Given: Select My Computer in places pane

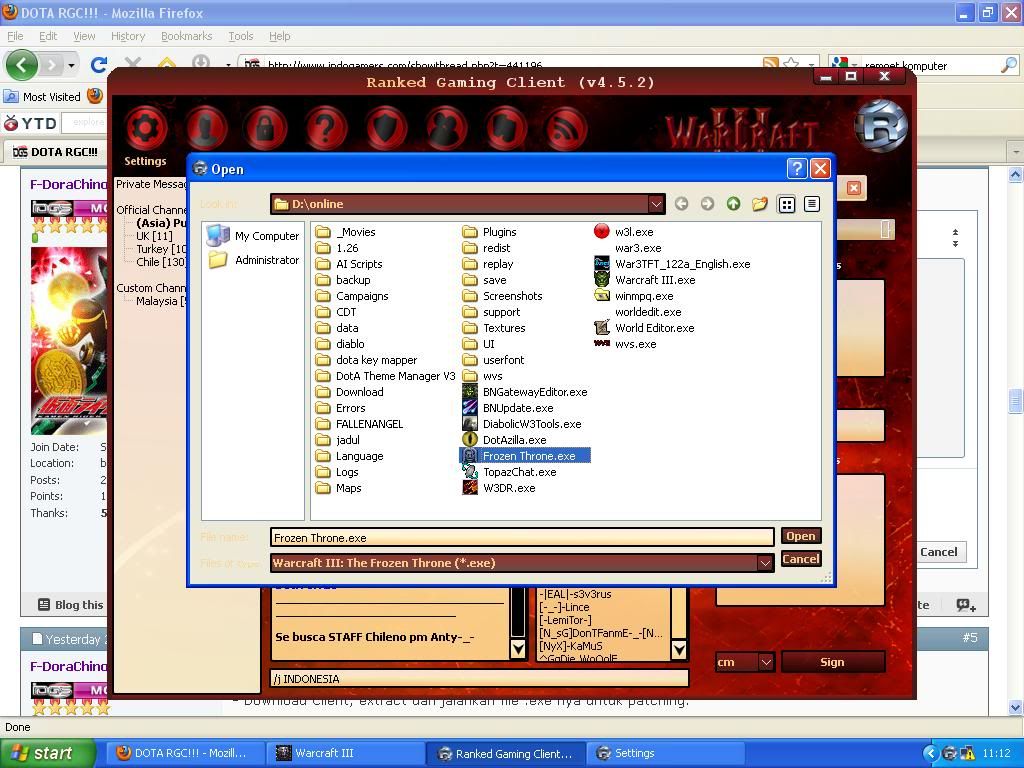Looking at the screenshot, I should [x=252, y=235].
